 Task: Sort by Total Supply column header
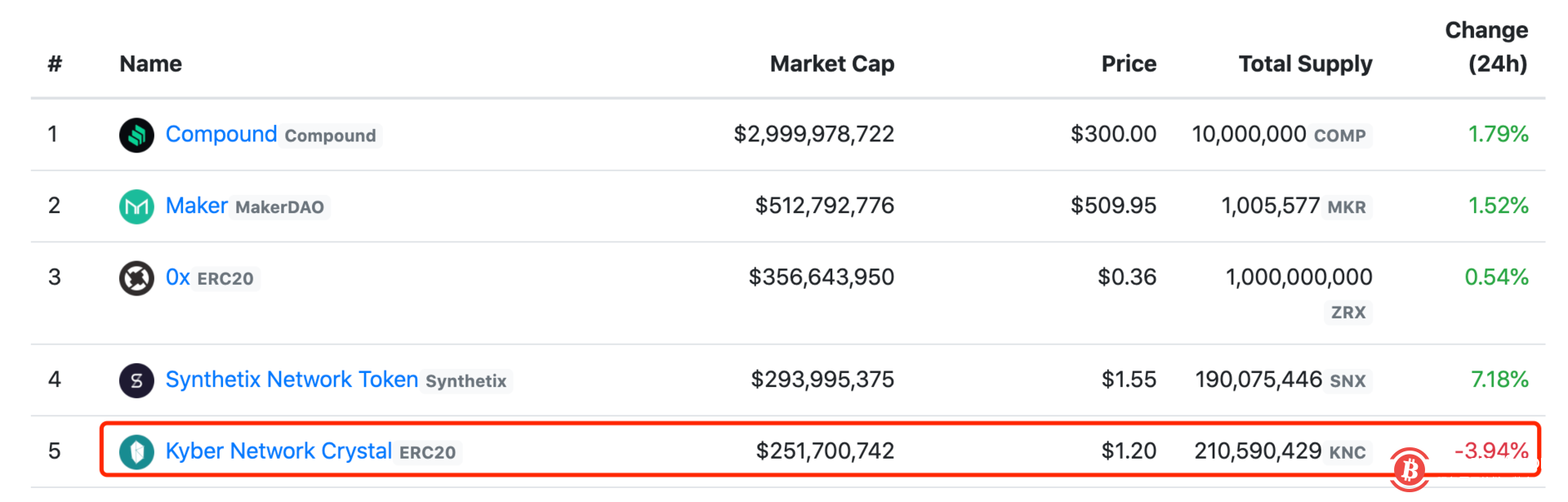[1304, 64]
